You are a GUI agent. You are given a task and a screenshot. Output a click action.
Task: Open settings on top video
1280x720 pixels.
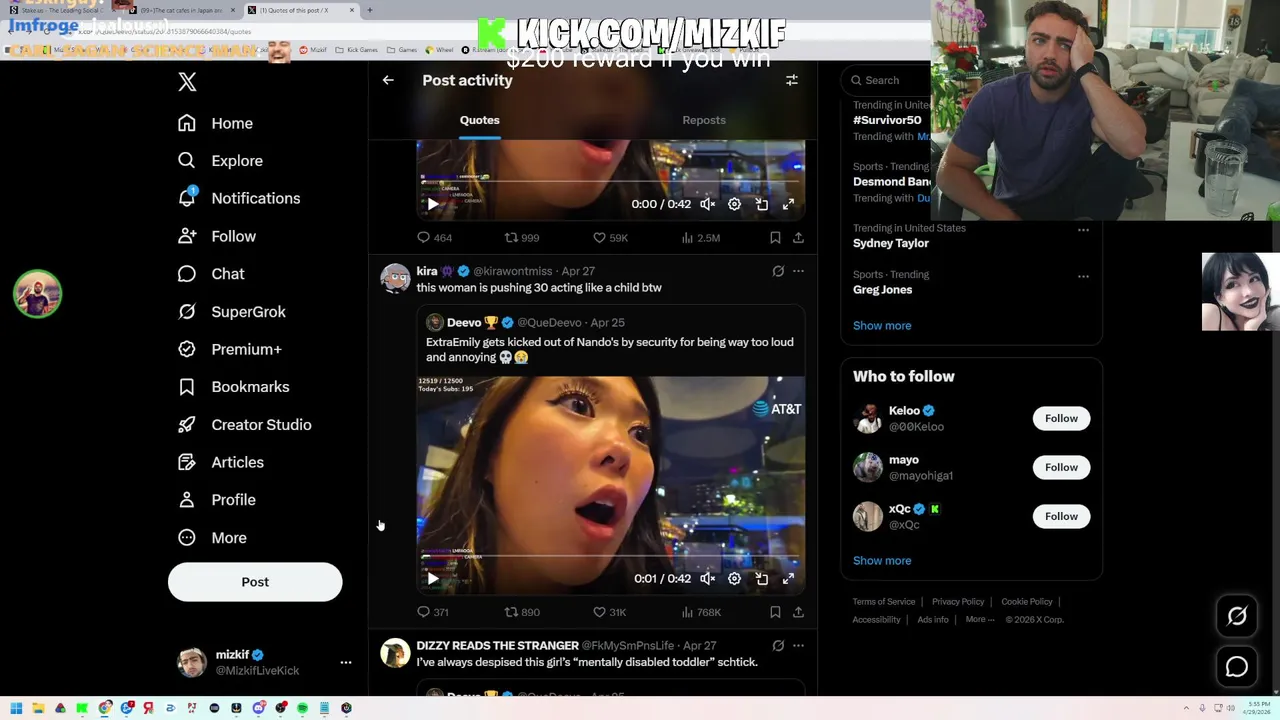coord(734,204)
